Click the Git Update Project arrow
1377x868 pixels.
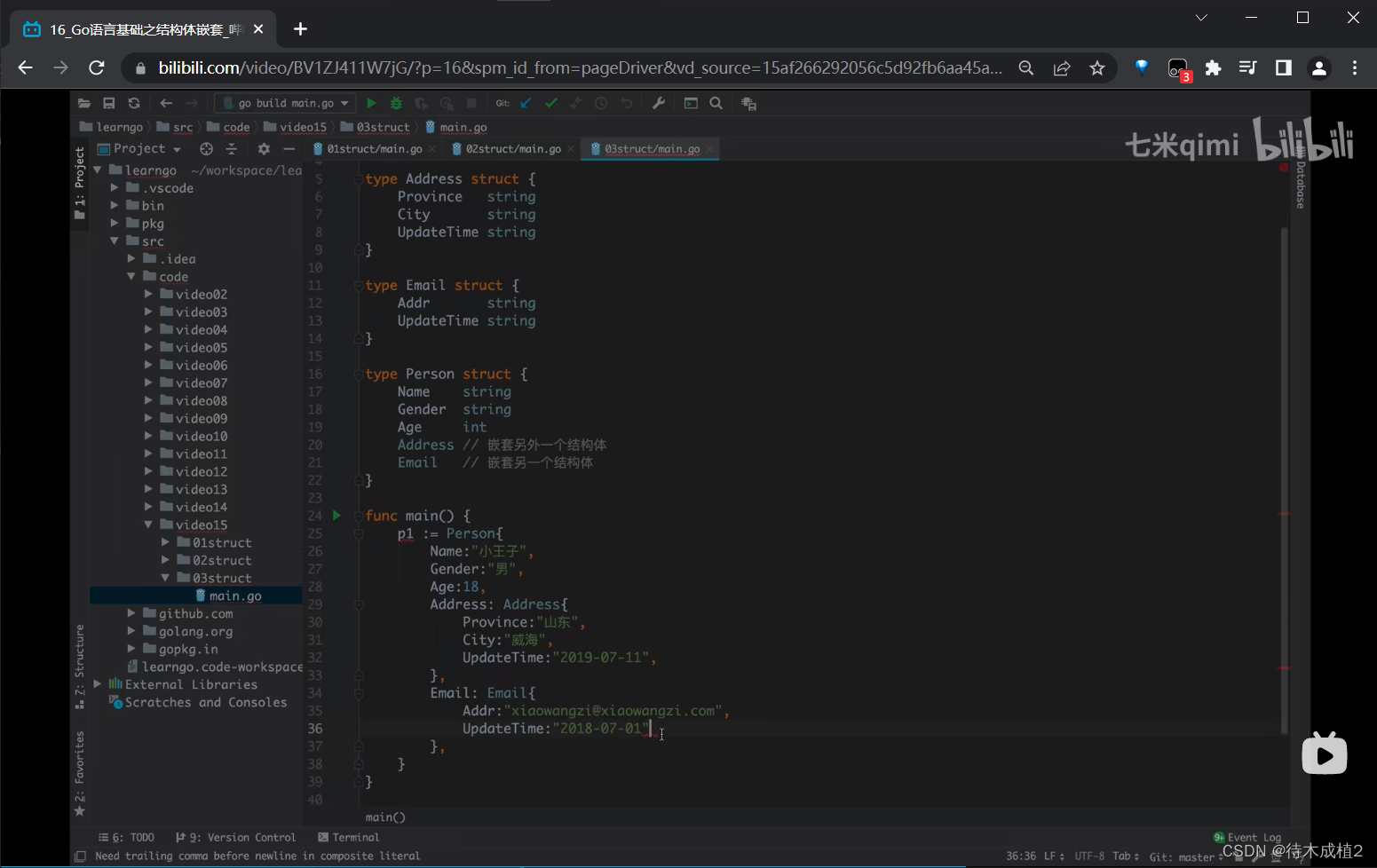coord(526,104)
